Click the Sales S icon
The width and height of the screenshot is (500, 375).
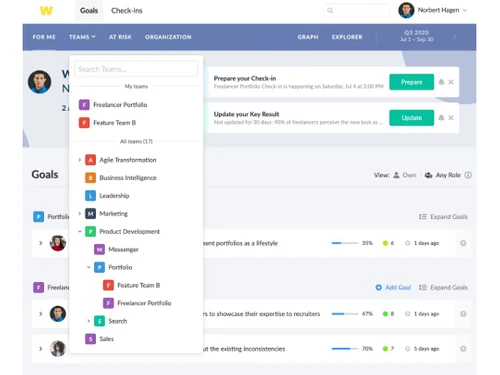[90, 339]
